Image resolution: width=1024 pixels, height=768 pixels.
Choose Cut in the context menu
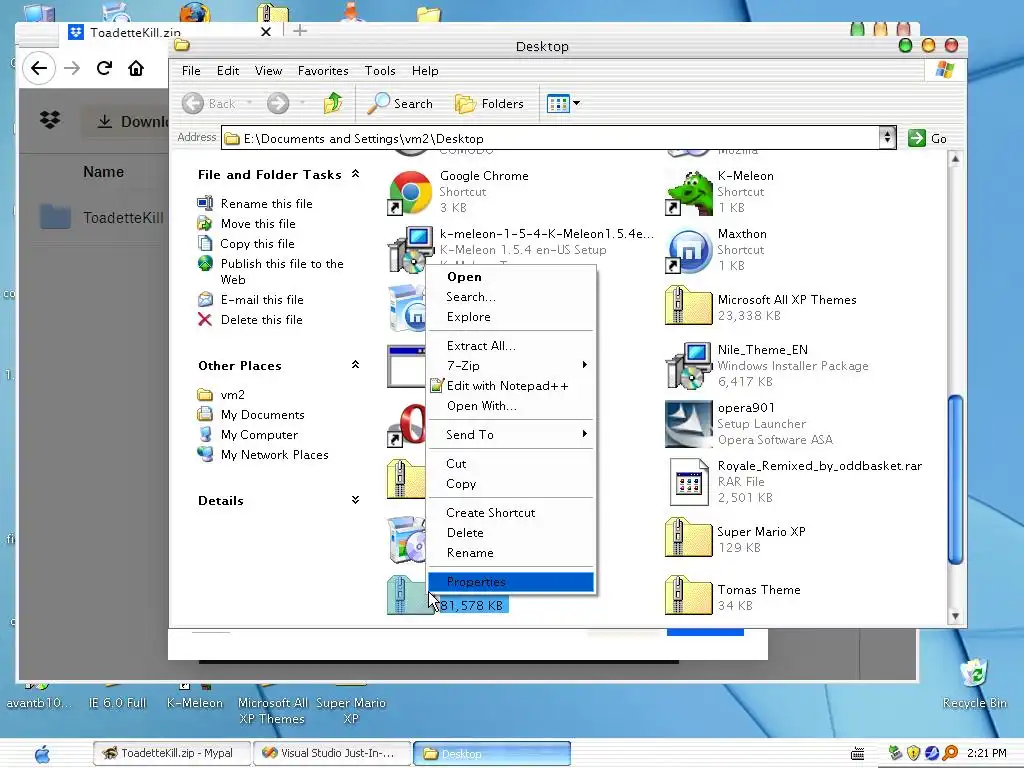[511, 464]
